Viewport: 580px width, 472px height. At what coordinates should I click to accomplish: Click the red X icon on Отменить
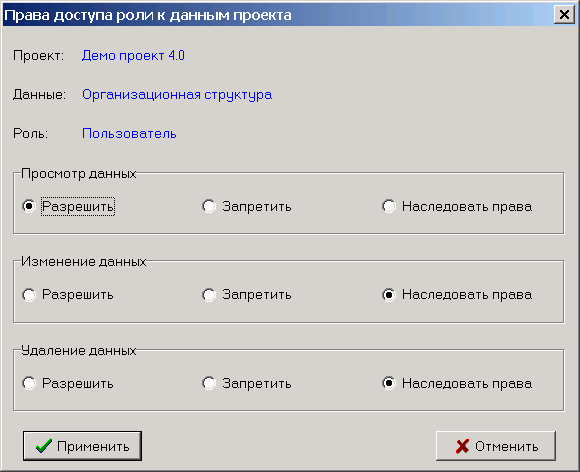coord(462,446)
